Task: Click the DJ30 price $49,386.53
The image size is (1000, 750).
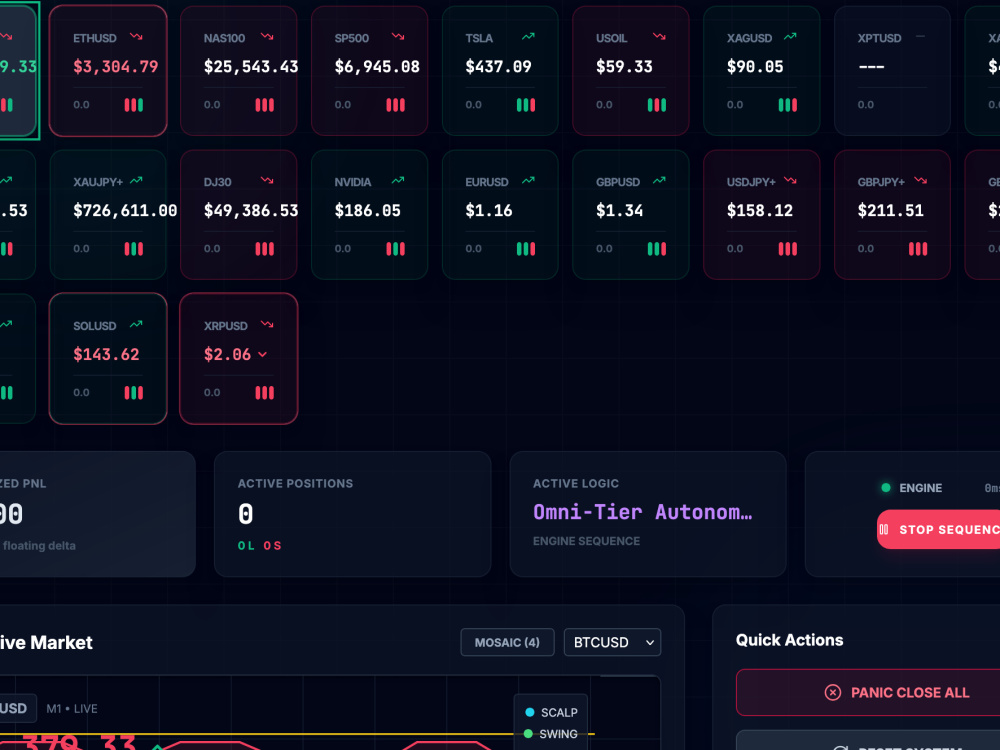Action: [x=251, y=210]
